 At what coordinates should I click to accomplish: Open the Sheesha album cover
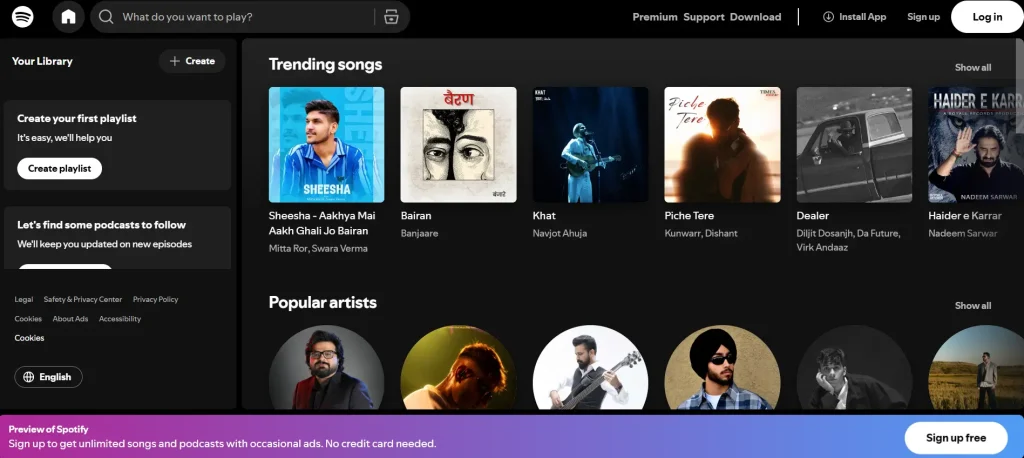(327, 145)
